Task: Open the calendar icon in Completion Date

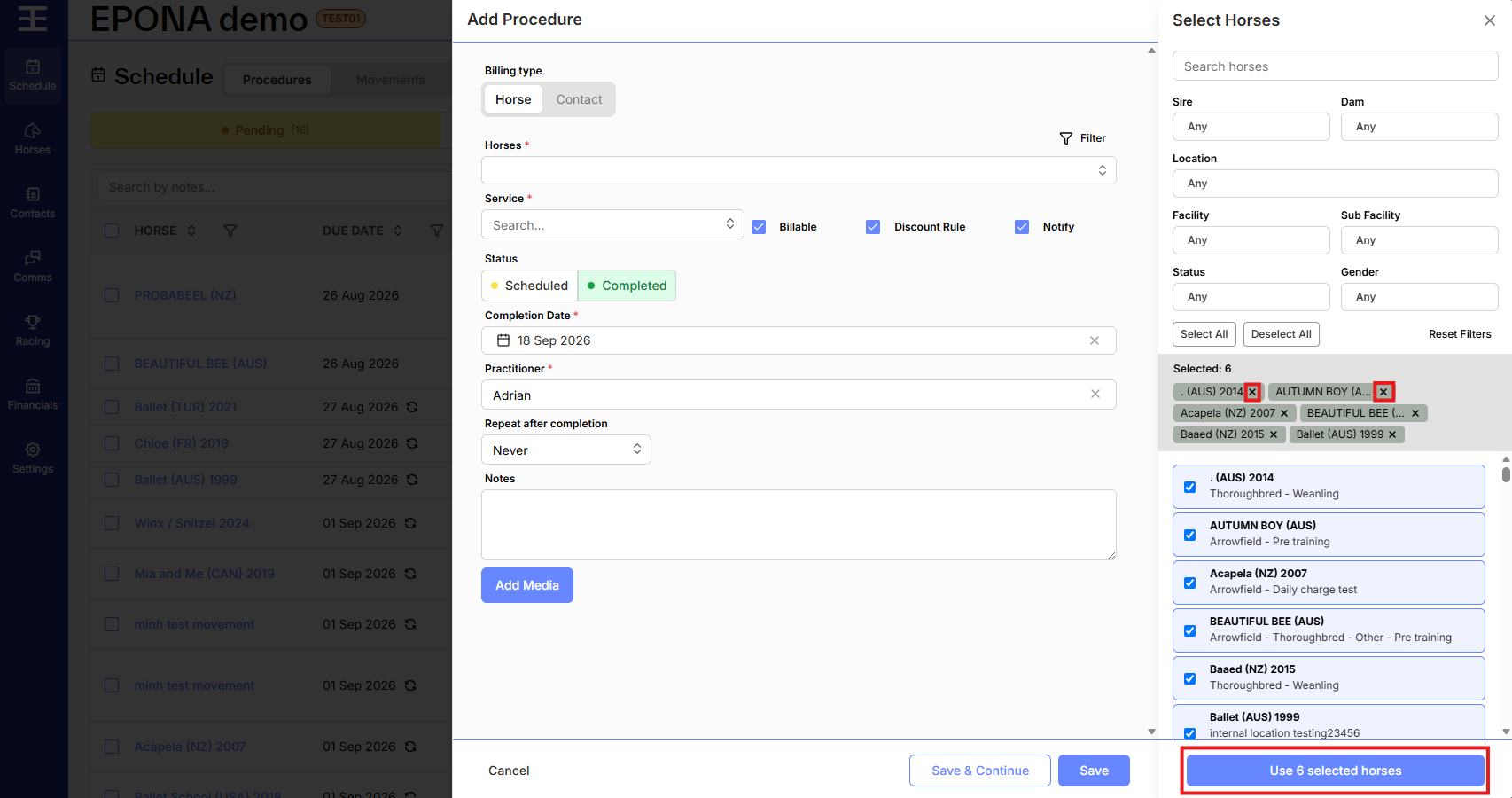Action: 503,340
